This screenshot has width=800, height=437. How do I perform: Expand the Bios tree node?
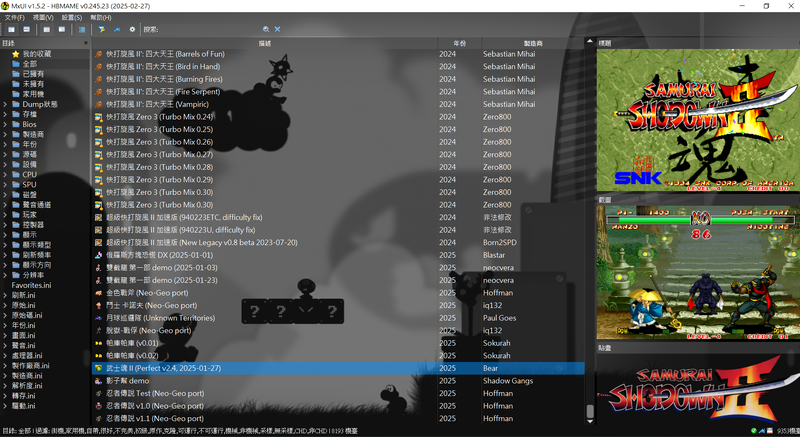[x=5, y=124]
